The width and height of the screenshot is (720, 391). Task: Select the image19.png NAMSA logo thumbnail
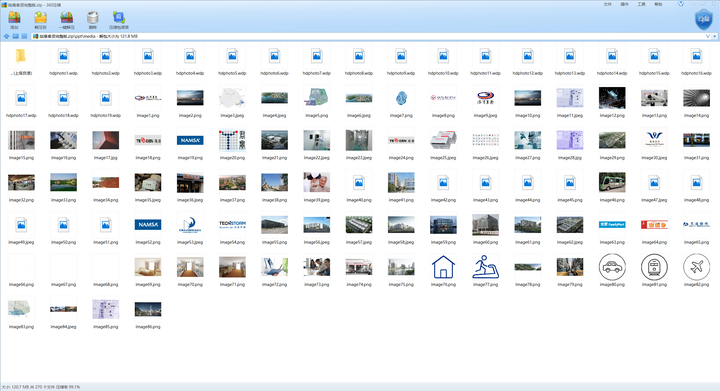[x=190, y=144]
